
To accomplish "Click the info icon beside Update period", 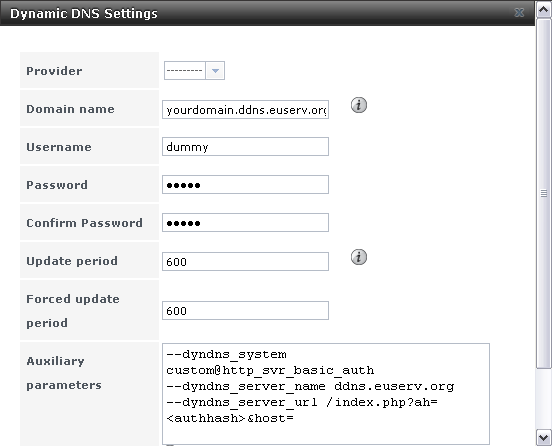I will [359, 257].
